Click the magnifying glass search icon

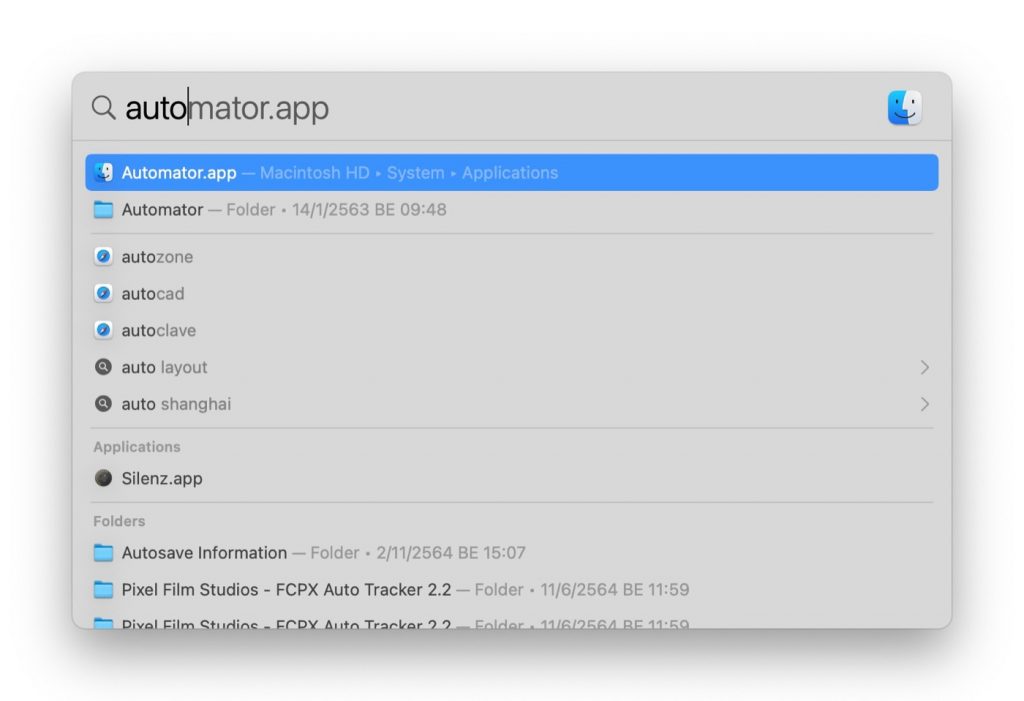pos(103,108)
